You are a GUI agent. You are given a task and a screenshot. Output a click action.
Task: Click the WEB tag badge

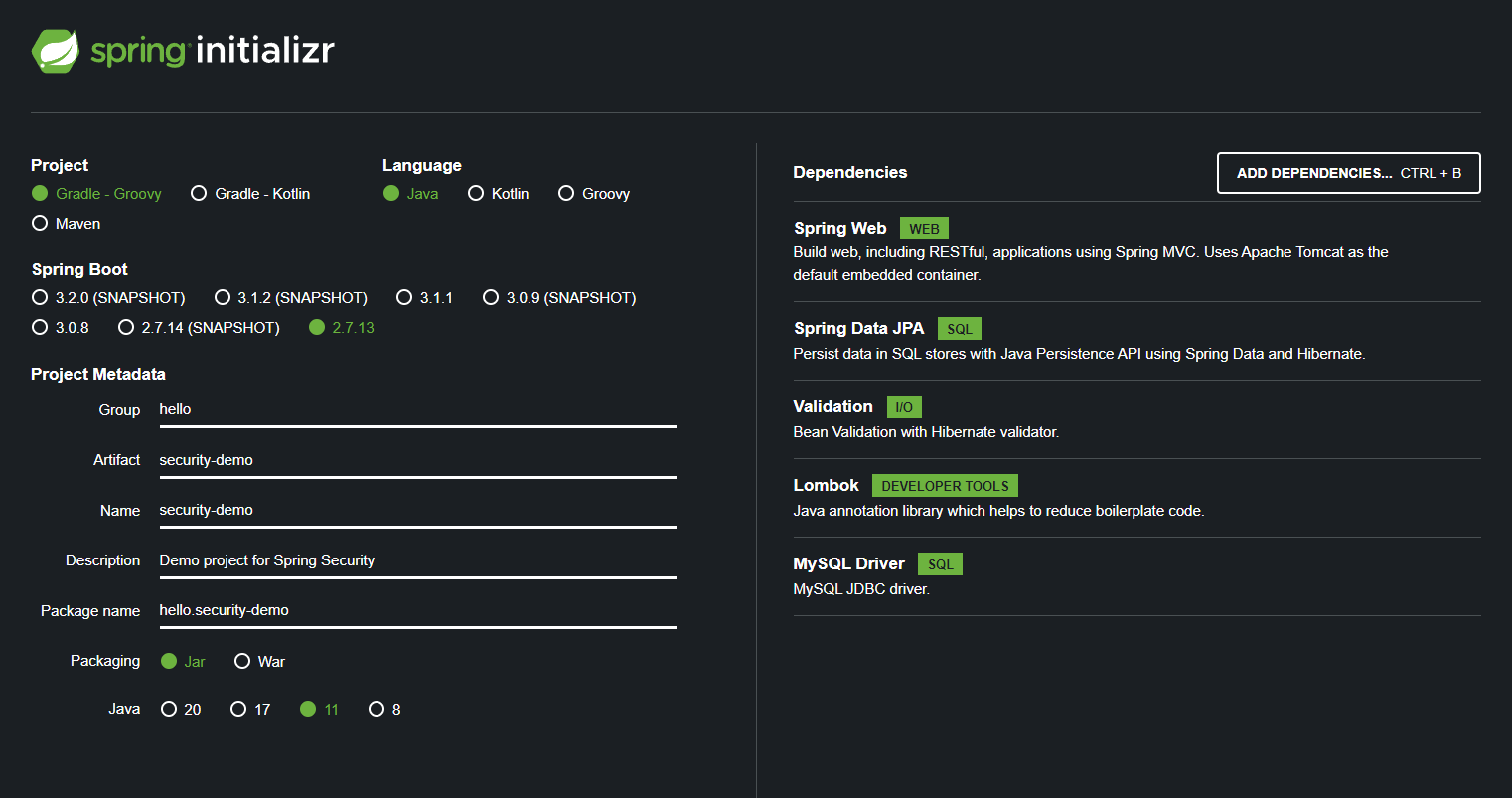[924, 229]
